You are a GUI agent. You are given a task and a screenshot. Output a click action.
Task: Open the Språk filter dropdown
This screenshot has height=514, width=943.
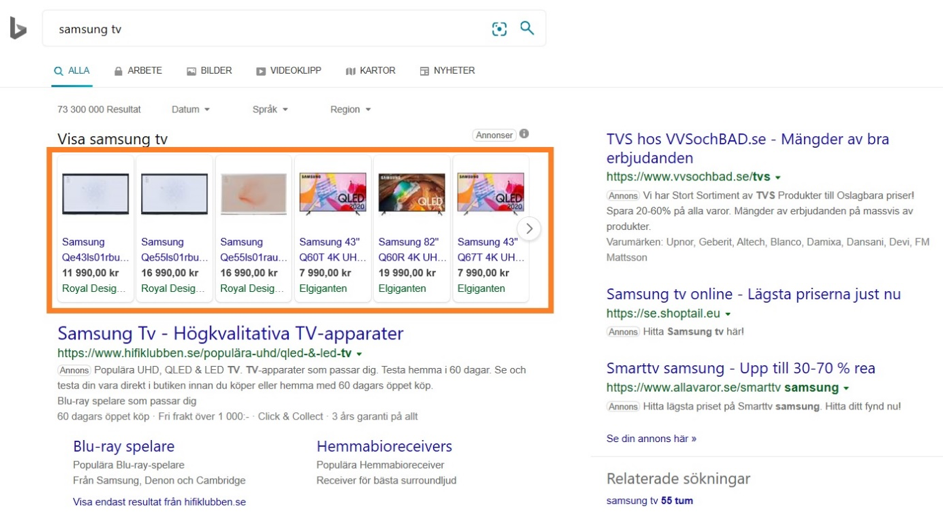(x=270, y=109)
